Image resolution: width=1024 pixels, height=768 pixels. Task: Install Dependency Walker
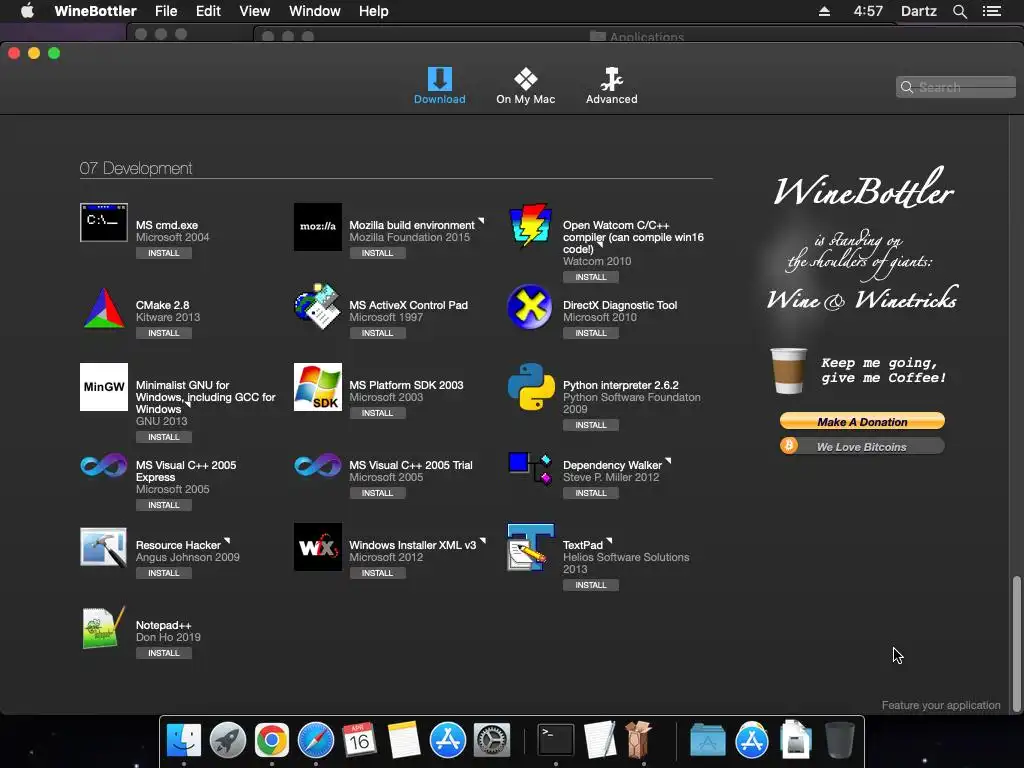pyautogui.click(x=591, y=493)
